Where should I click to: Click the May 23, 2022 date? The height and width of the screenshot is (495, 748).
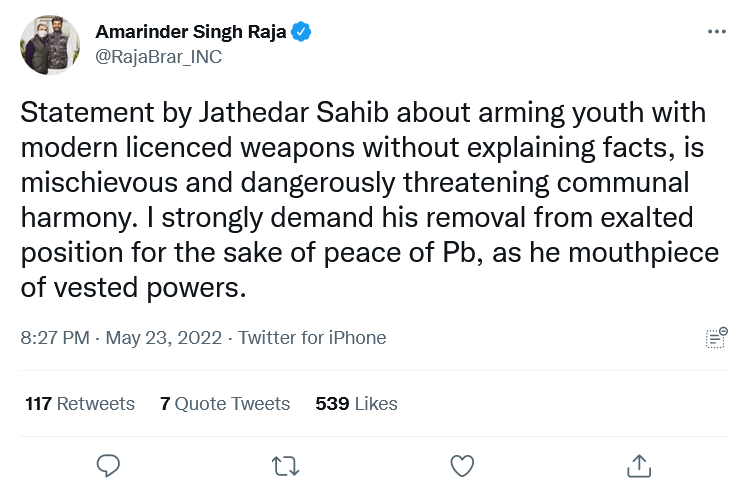(165, 338)
